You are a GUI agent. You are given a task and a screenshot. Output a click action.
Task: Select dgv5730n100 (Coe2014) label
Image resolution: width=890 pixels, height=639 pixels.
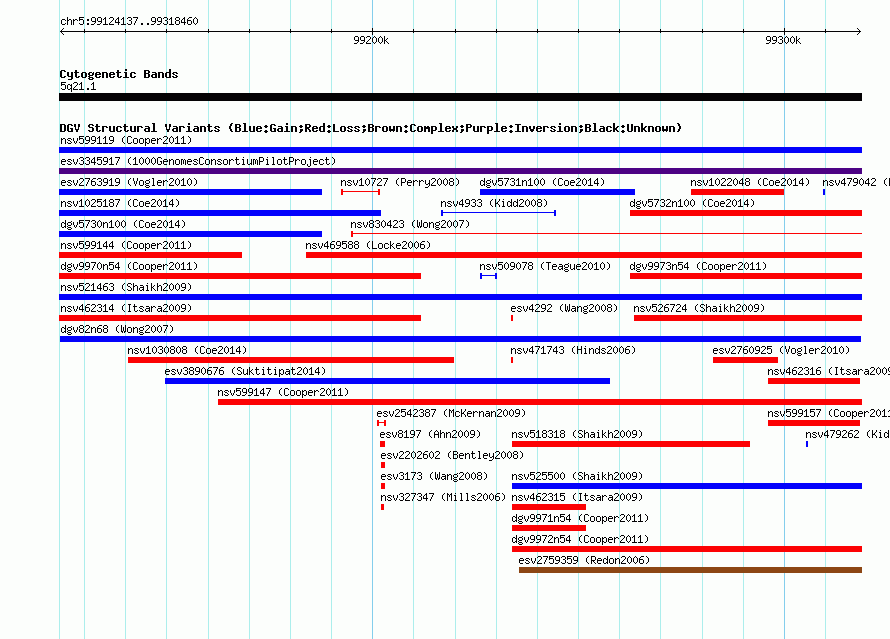pyautogui.click(x=123, y=224)
